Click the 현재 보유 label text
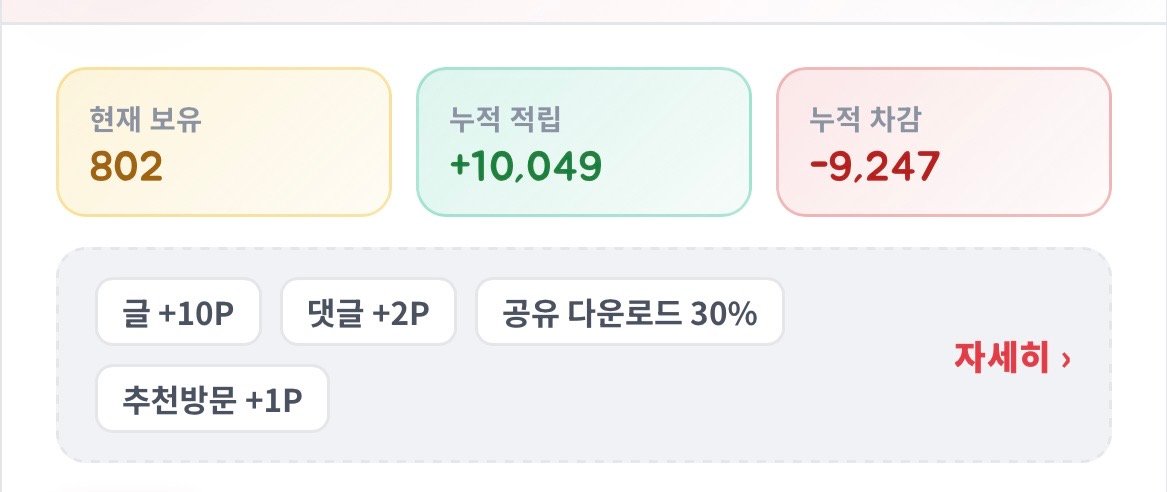Viewport: 1167px width, 492px height. pos(145,120)
